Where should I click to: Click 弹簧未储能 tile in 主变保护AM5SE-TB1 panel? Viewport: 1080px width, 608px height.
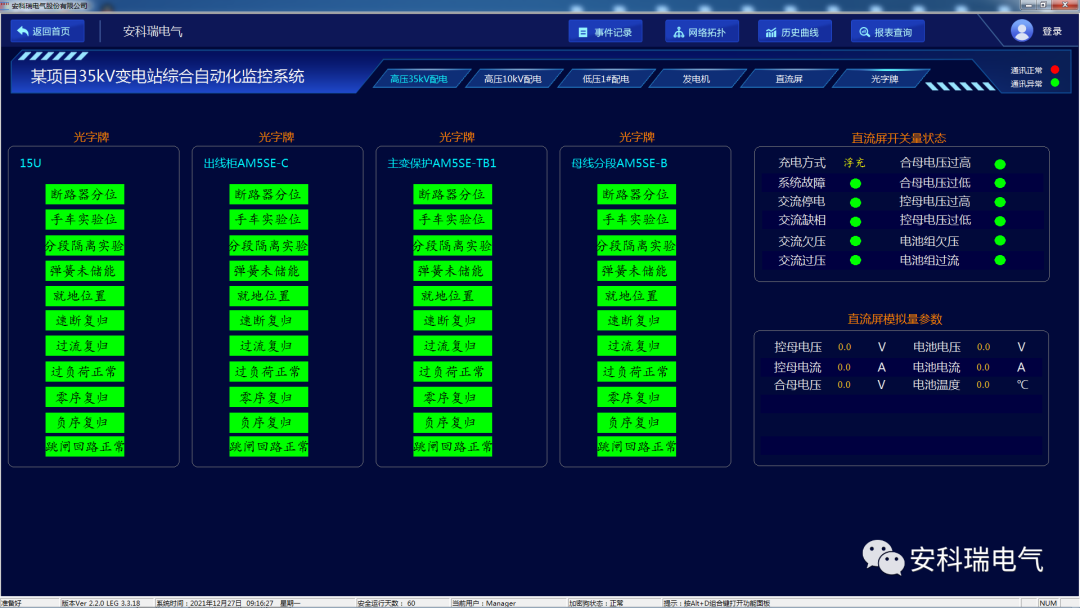coord(453,271)
